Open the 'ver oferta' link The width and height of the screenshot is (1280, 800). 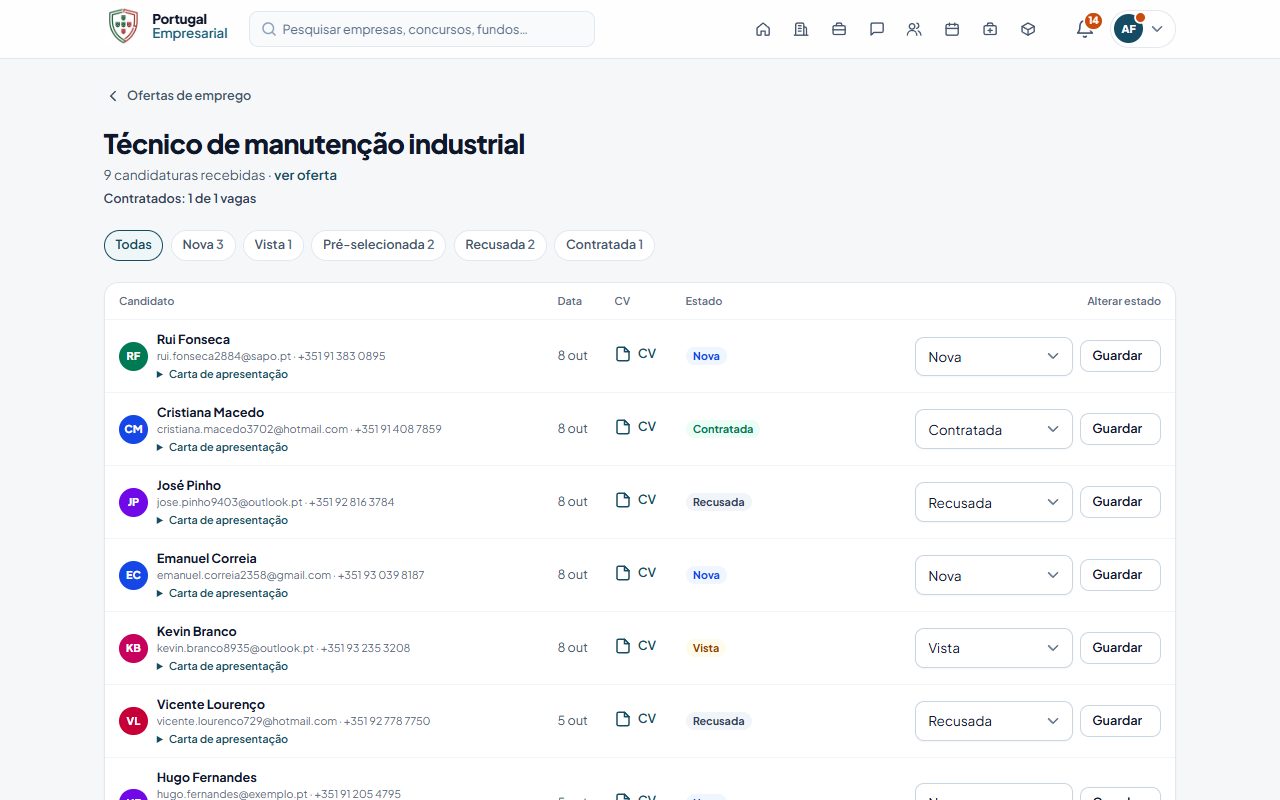[x=305, y=175]
